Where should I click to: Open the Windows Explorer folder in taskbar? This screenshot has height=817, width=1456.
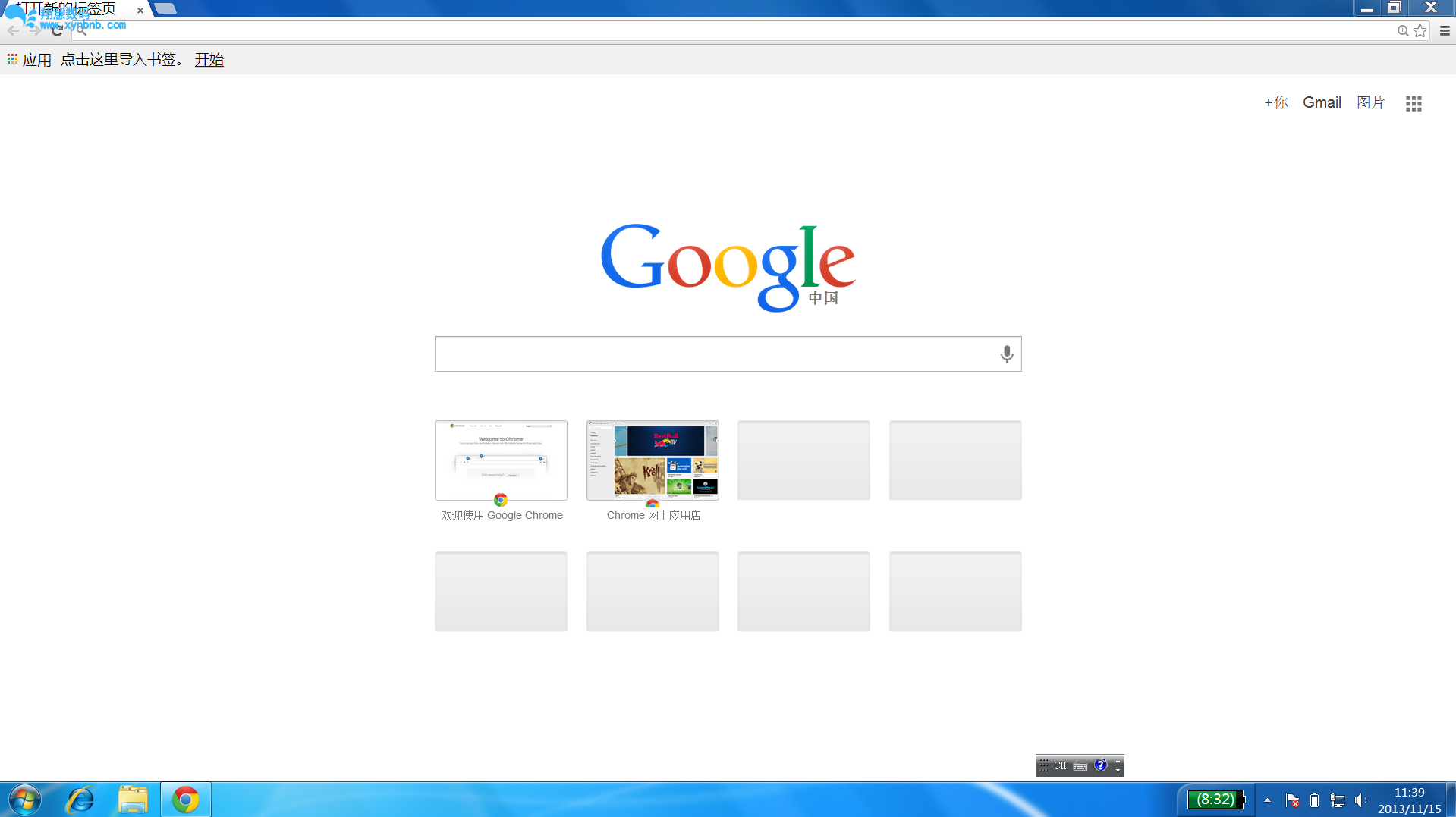click(133, 800)
